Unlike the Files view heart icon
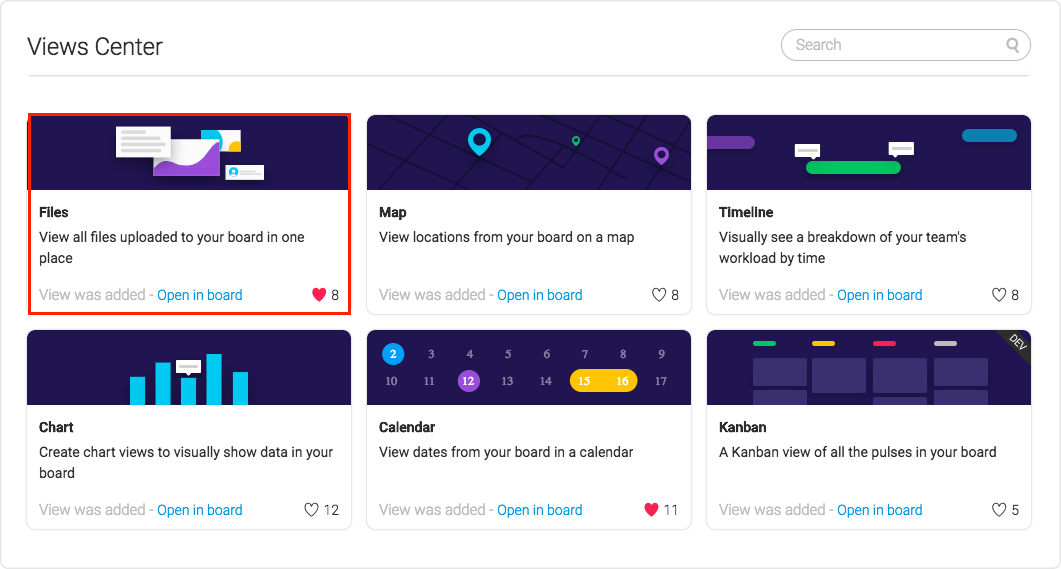This screenshot has height=569, width=1061. (x=319, y=295)
